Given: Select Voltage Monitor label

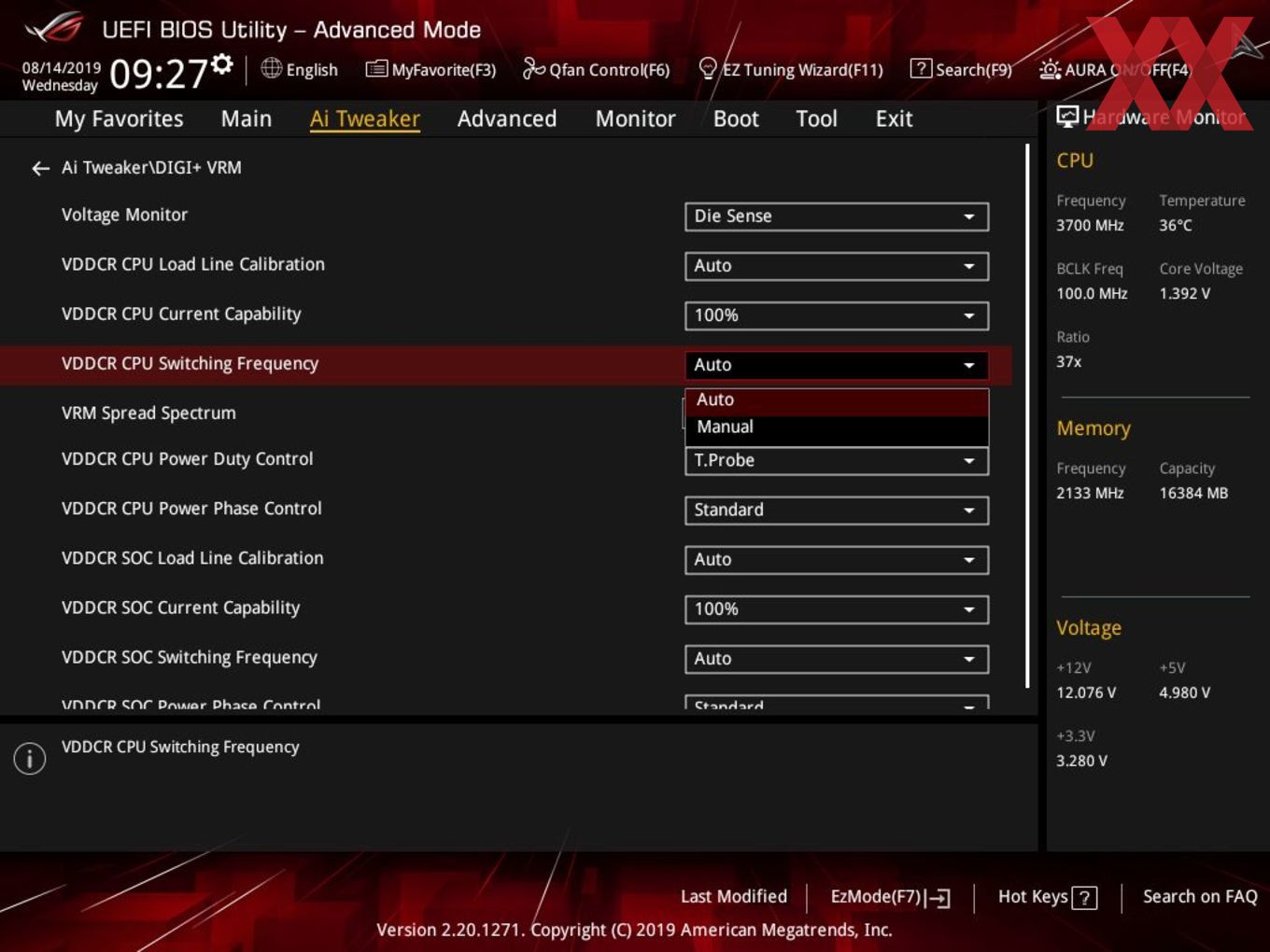Looking at the screenshot, I should [124, 215].
